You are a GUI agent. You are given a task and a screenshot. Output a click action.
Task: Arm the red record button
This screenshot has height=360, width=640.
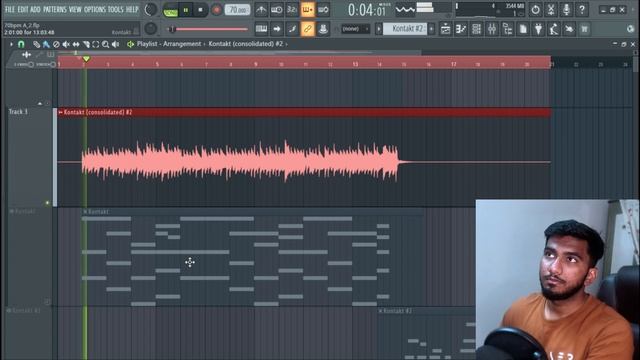pos(216,10)
